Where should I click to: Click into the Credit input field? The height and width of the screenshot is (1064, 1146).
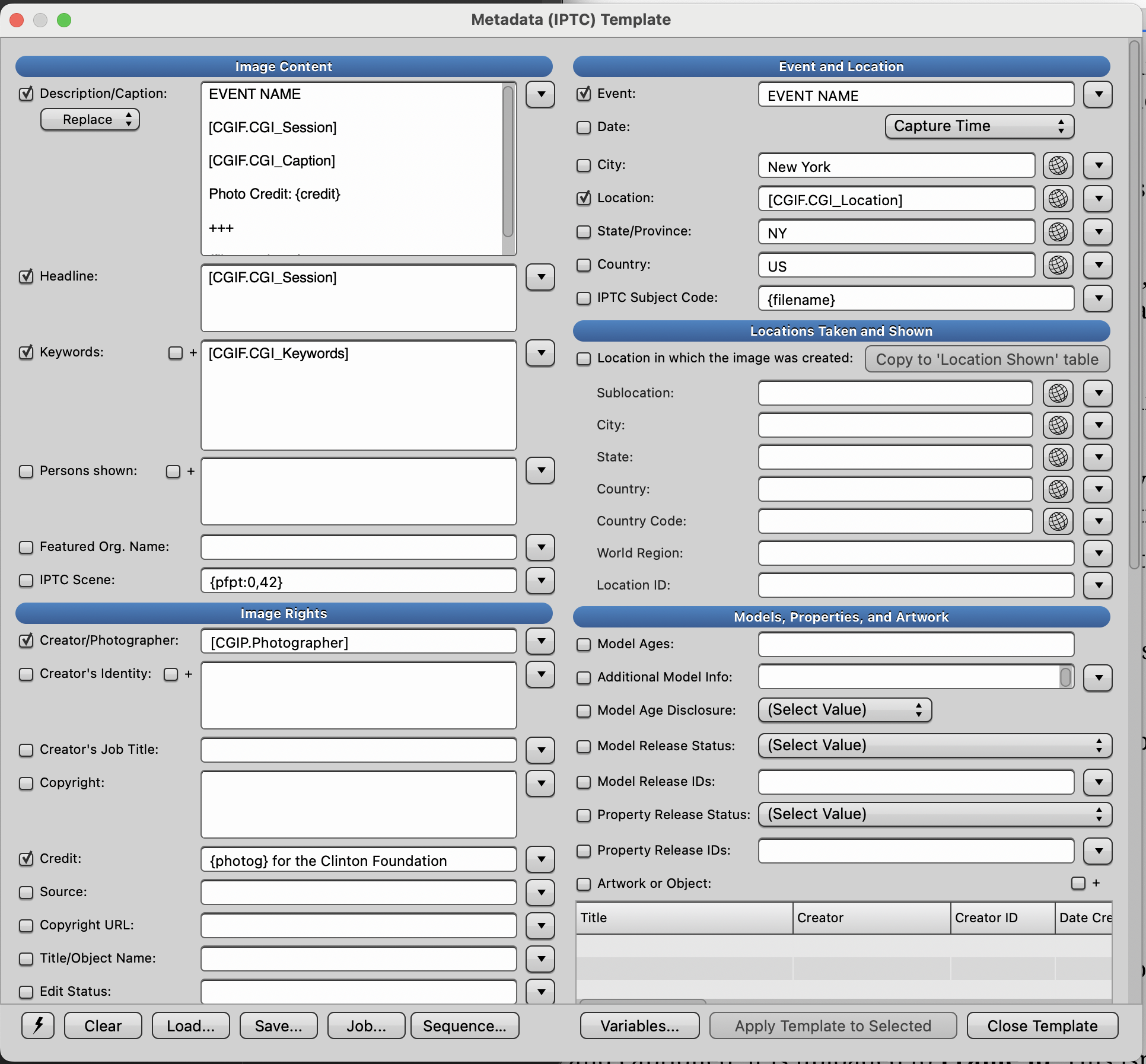358,860
